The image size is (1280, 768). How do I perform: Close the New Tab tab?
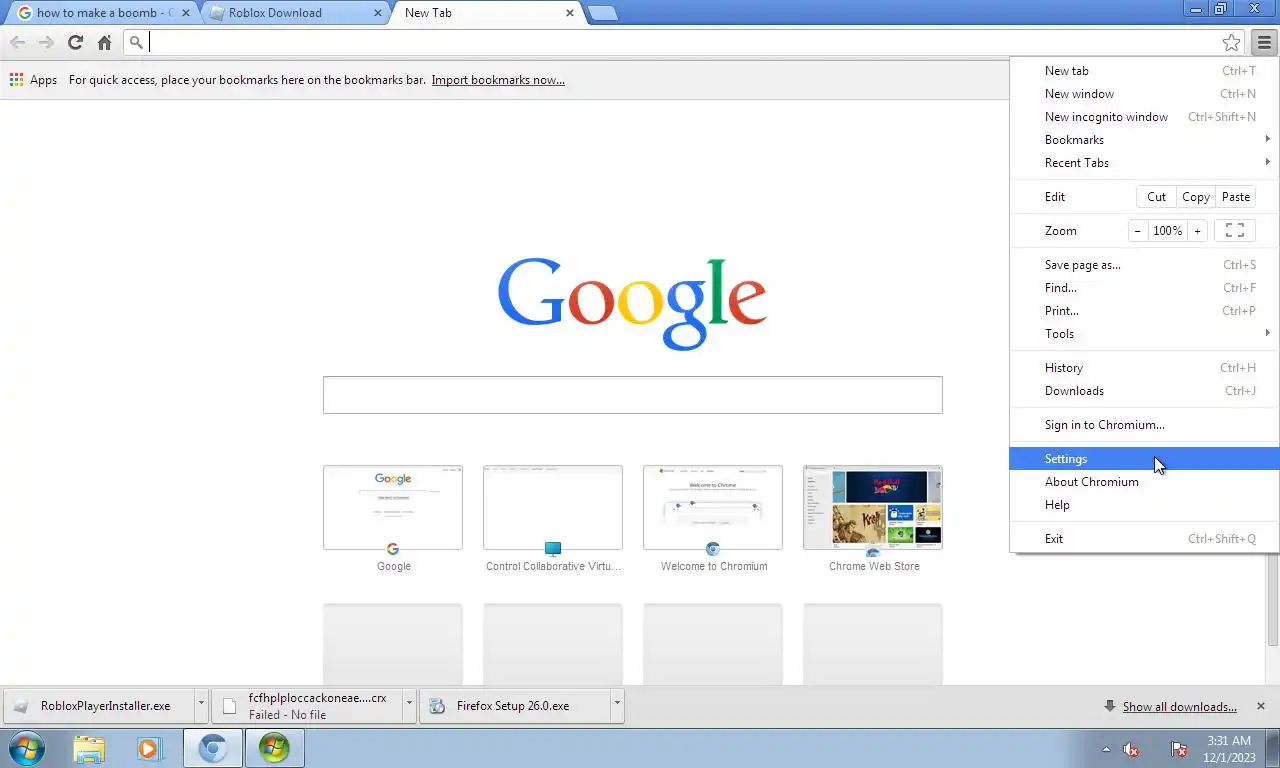(x=570, y=13)
